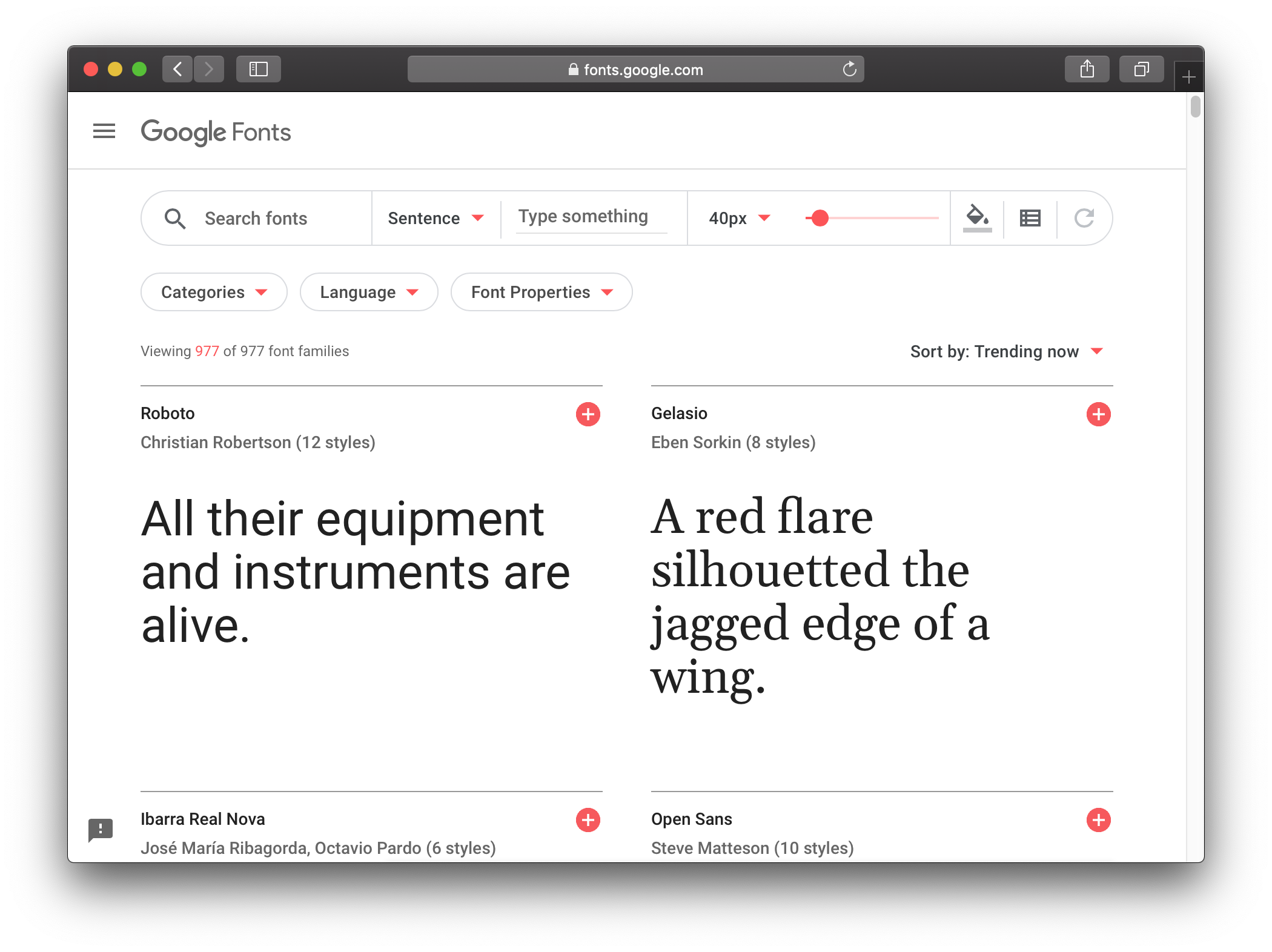
Task: Expand the Categories filter
Action: pyautogui.click(x=214, y=292)
